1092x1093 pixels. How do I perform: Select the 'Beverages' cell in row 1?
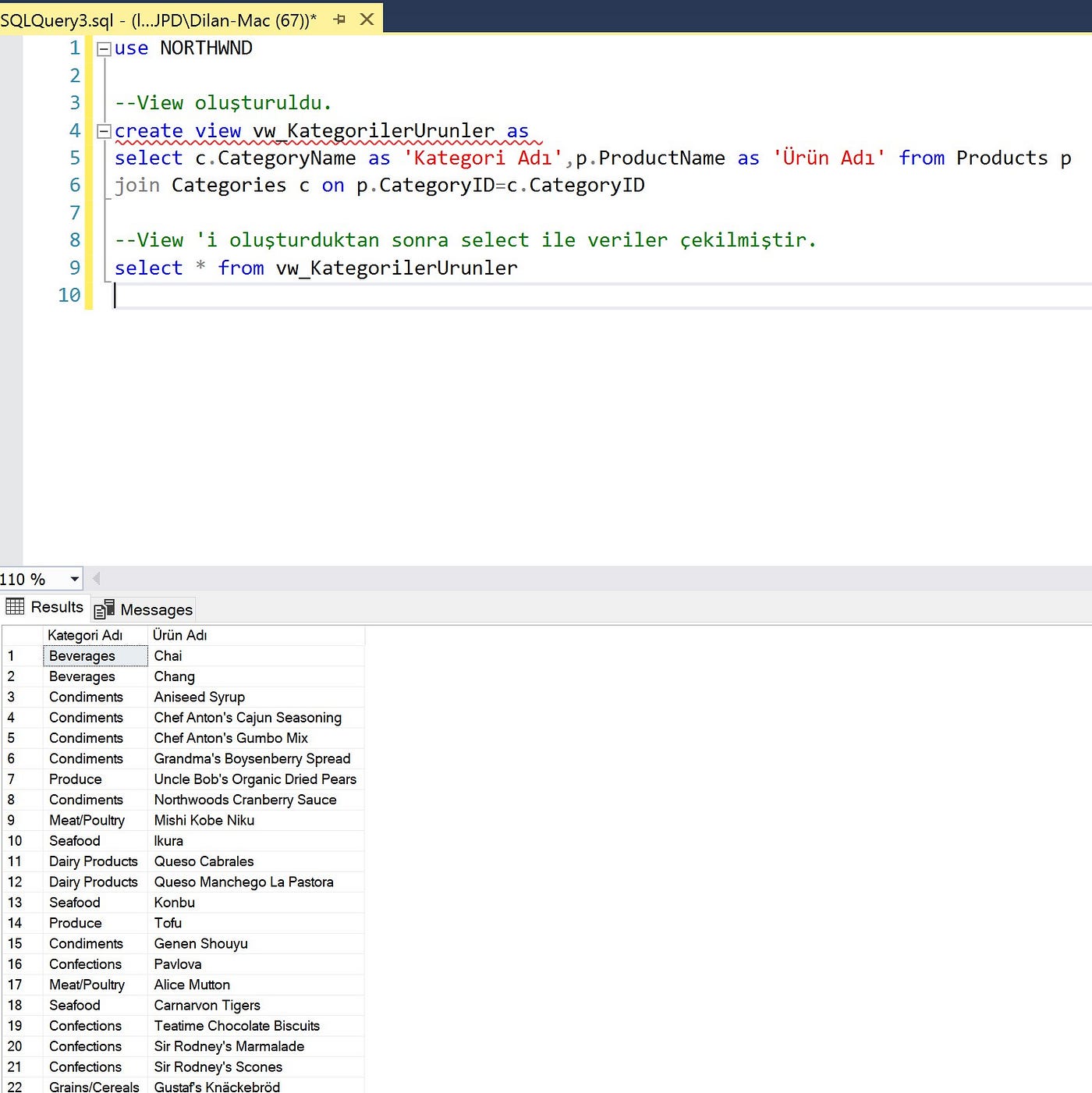click(x=95, y=656)
